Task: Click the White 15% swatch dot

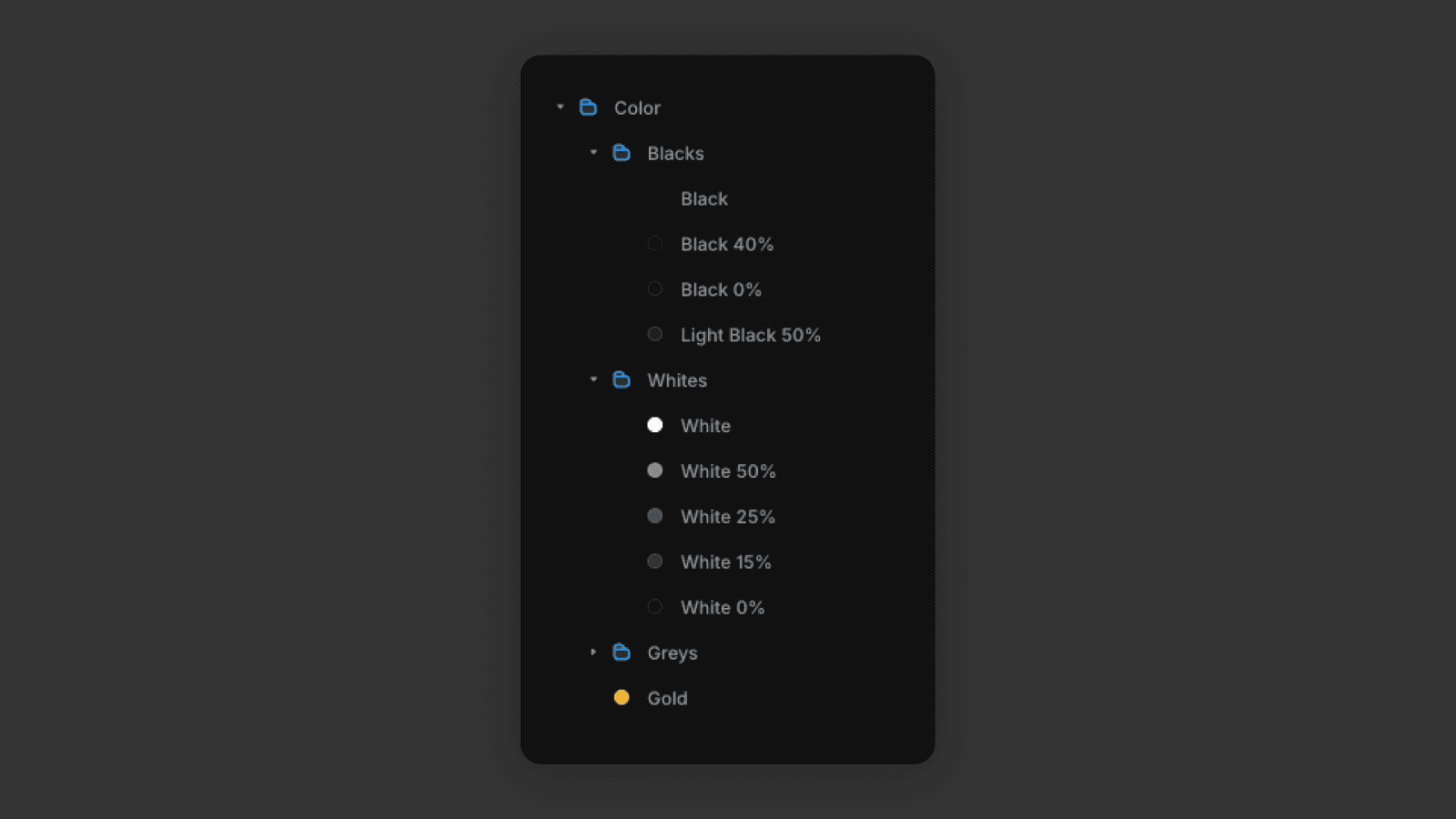Action: (655, 561)
